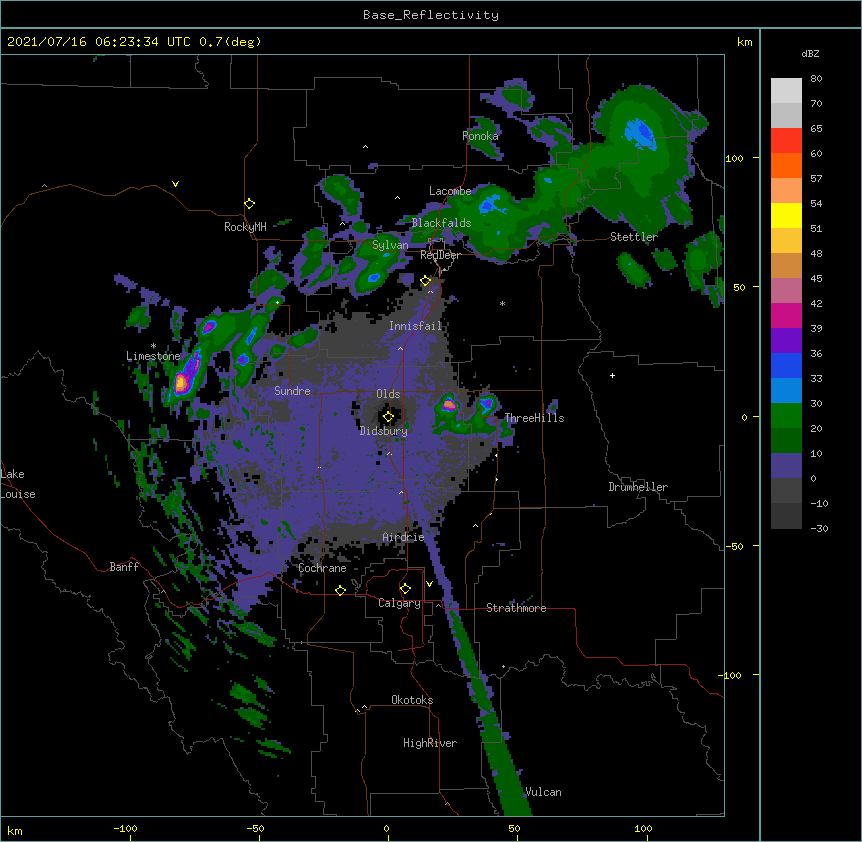Click the storm cell core west of ThreeHills
This screenshot has height=842, width=862.
point(449,406)
